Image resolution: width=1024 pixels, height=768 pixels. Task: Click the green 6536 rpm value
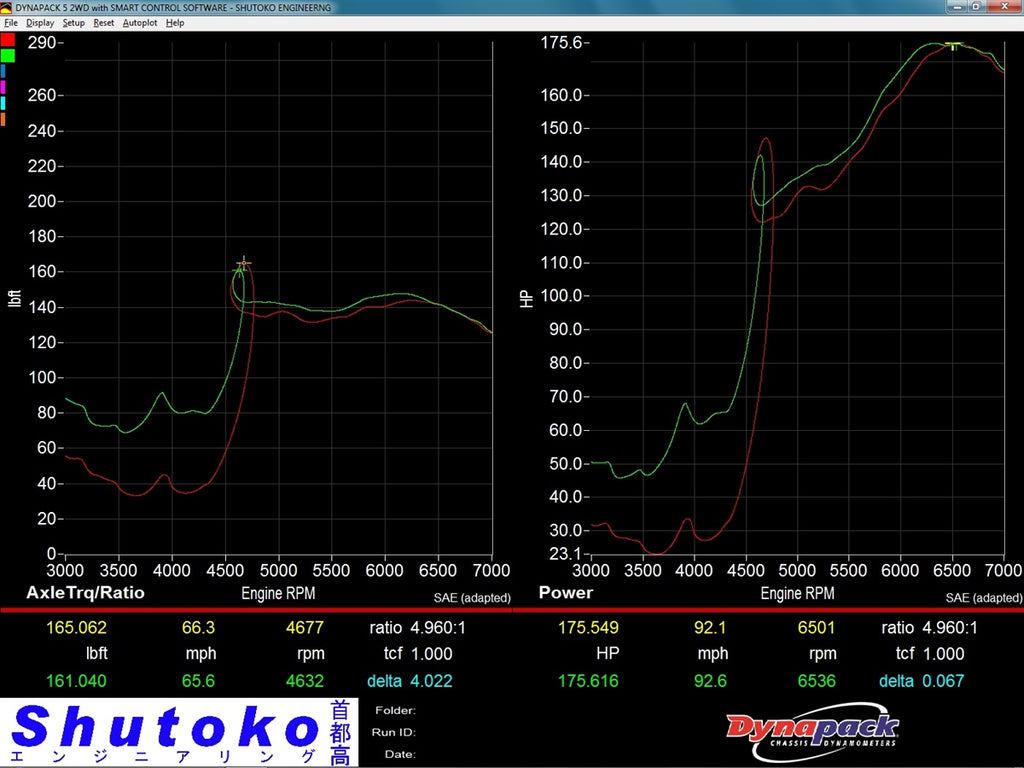[x=817, y=681]
